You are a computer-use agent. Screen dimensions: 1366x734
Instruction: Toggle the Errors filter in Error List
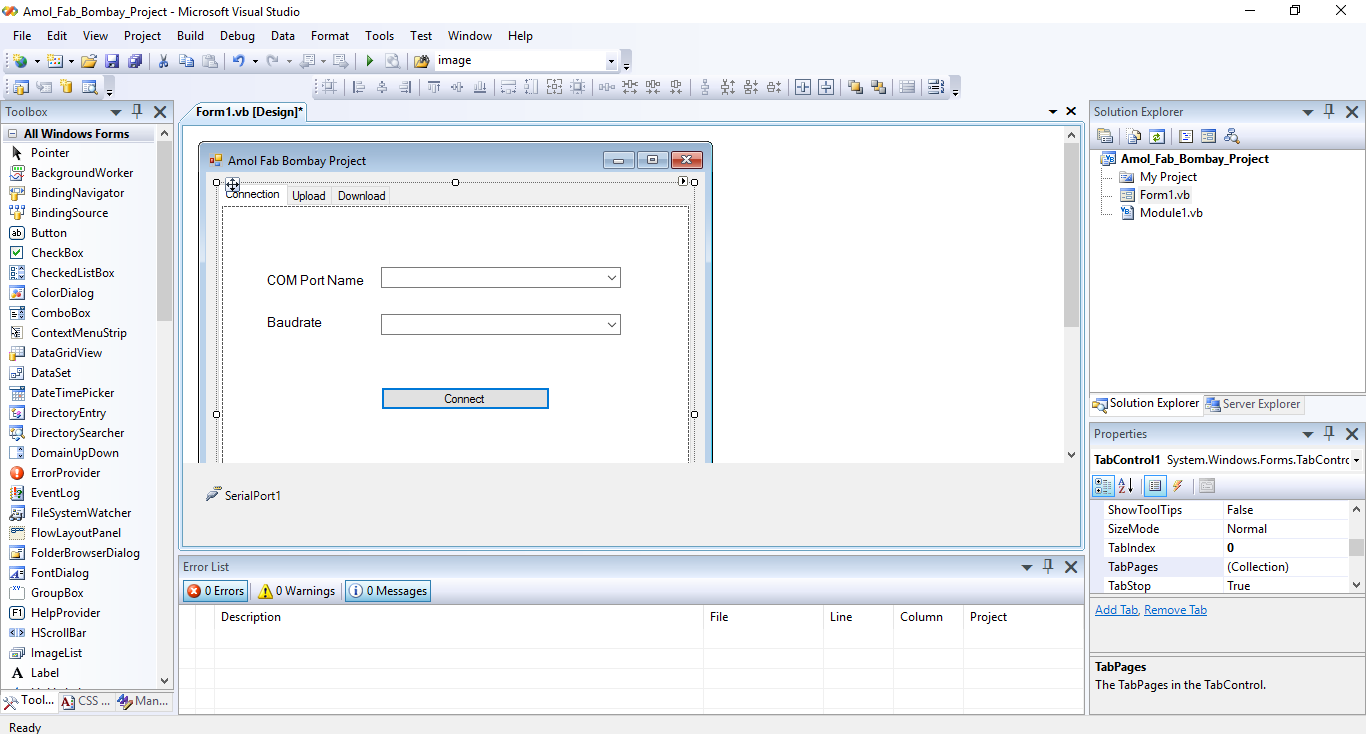click(216, 591)
